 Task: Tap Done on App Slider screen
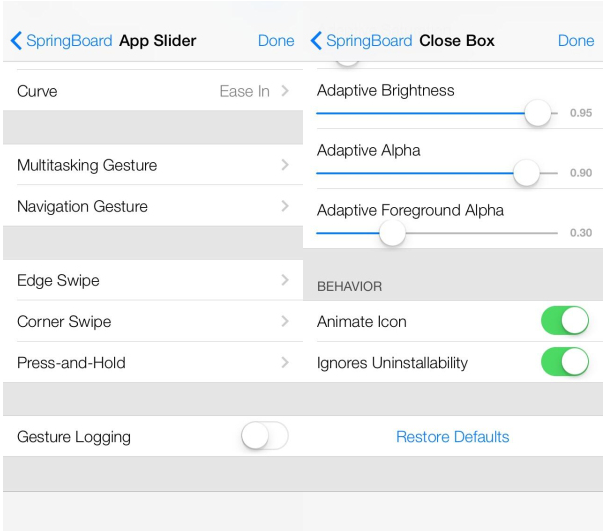pos(276,41)
